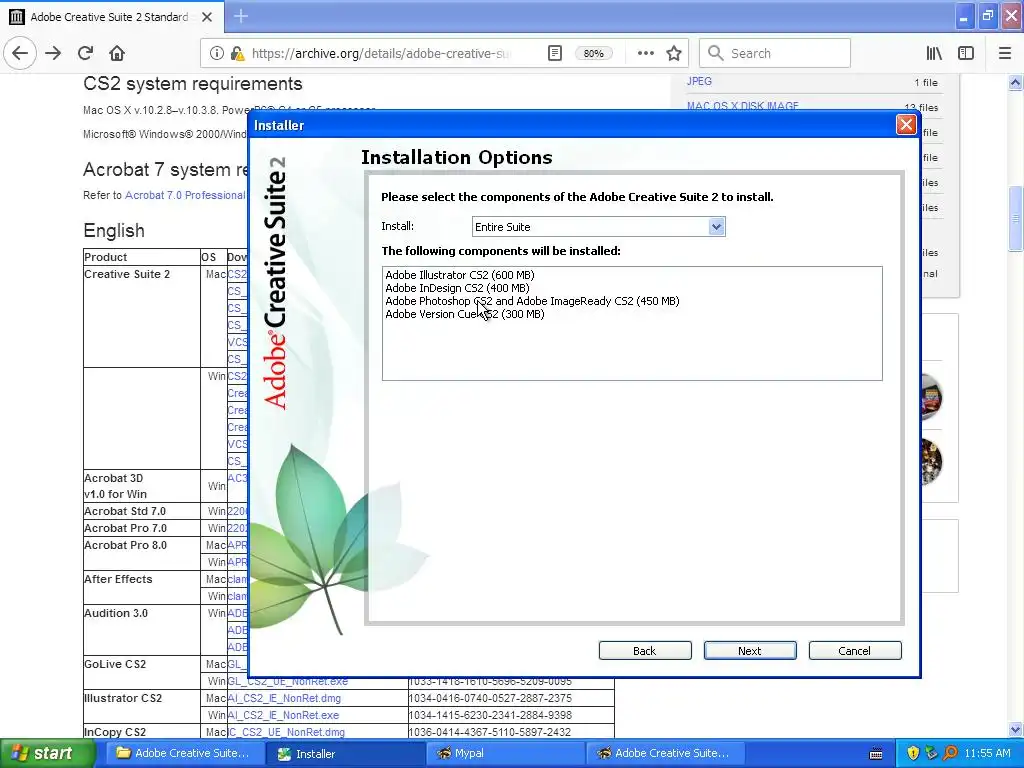Click the taskbar clock showing 11:55 AM
This screenshot has width=1024, height=768.
click(x=987, y=753)
